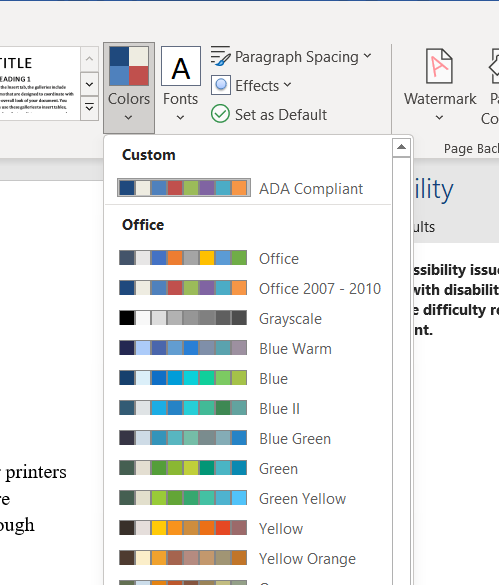Choose the Blue Warm palette swatch
The height and width of the screenshot is (585, 499).
183,348
